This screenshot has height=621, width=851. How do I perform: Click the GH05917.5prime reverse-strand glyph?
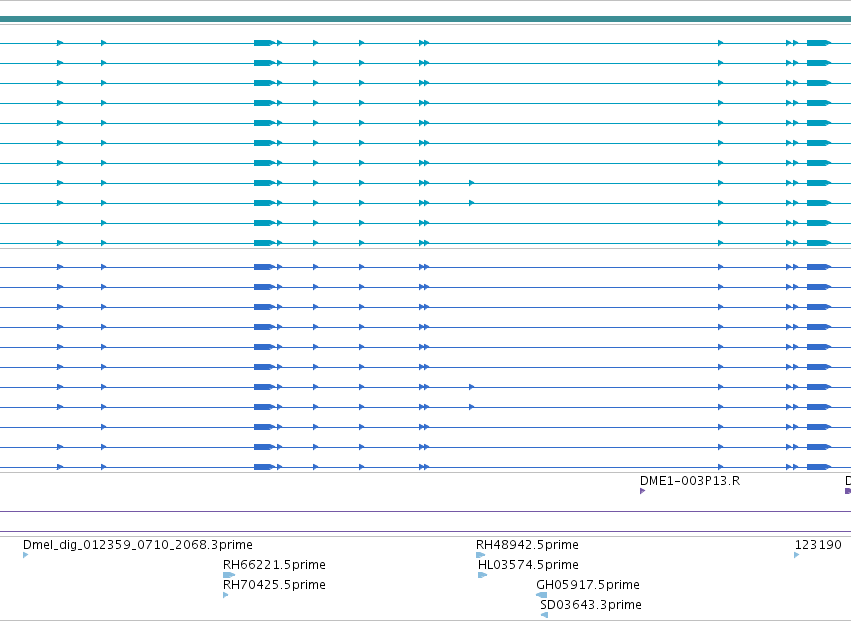coord(542,595)
